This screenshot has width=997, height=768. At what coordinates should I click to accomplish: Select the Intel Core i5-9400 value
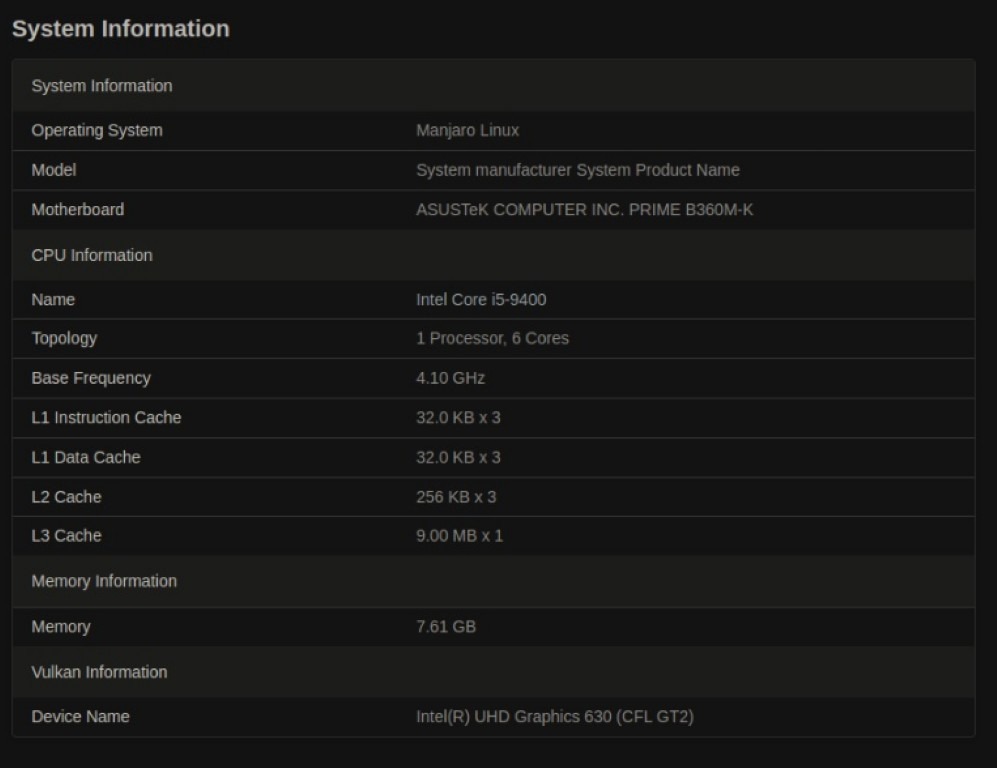tap(481, 299)
